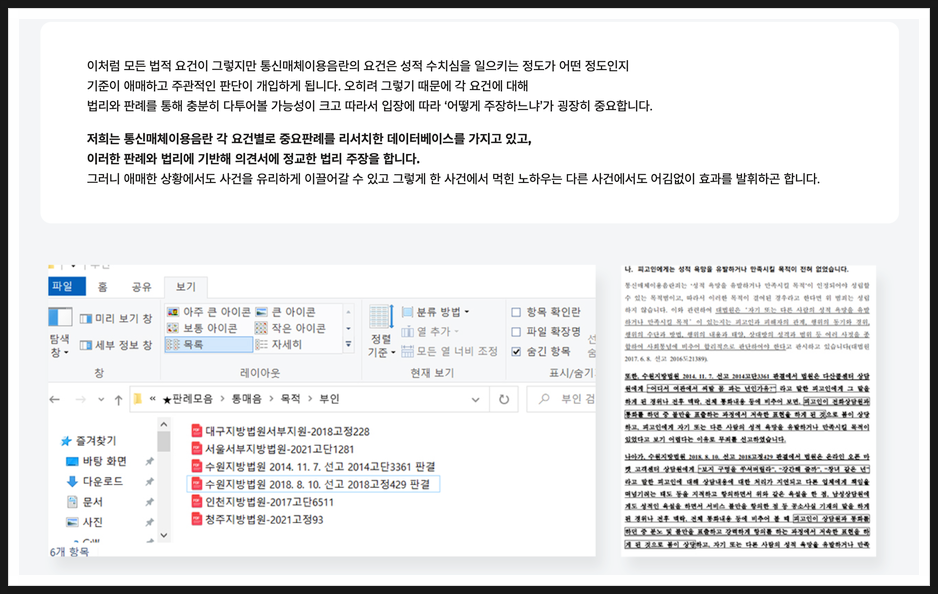Select the 목록 list layout
This screenshot has height=594, width=938.
click(x=209, y=345)
